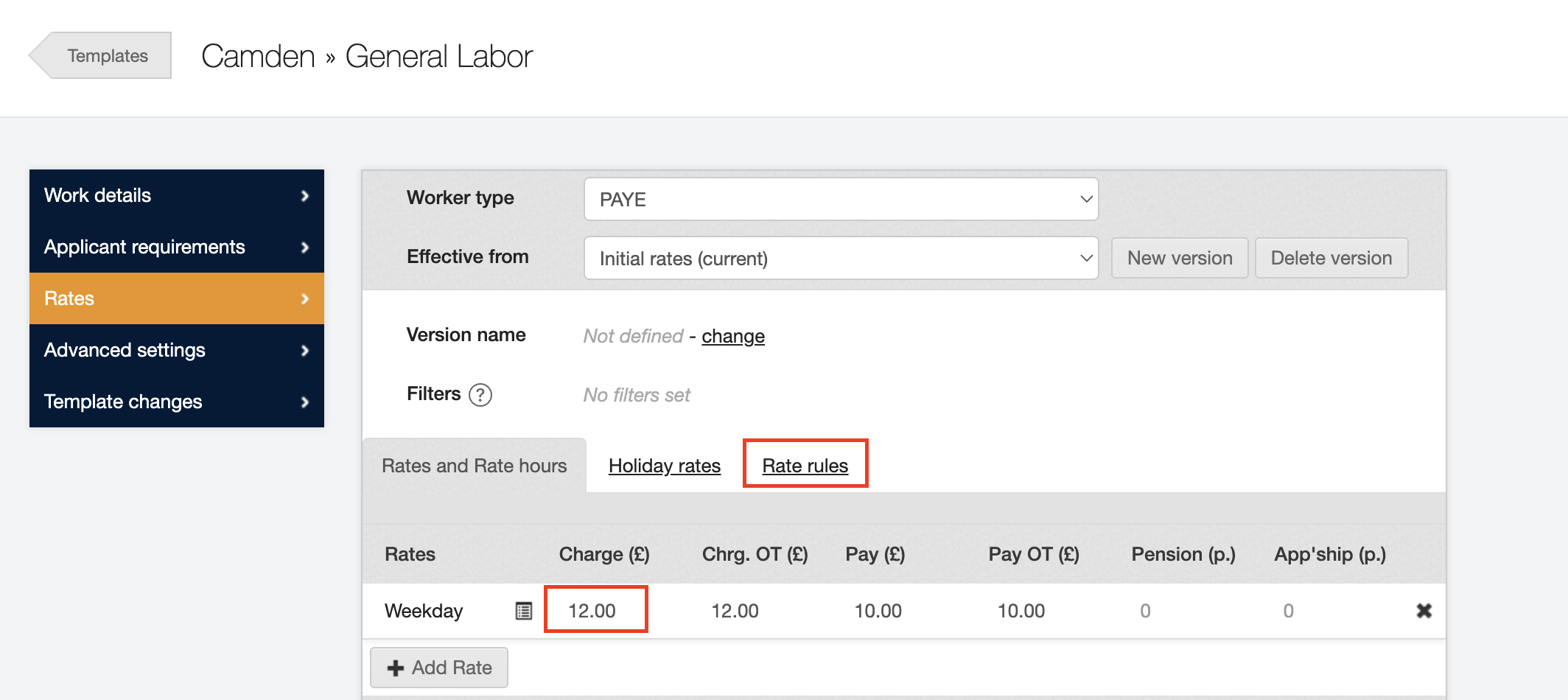Screen dimensions: 1568x700
Task: Open the Filters help question mark
Action: tap(480, 395)
